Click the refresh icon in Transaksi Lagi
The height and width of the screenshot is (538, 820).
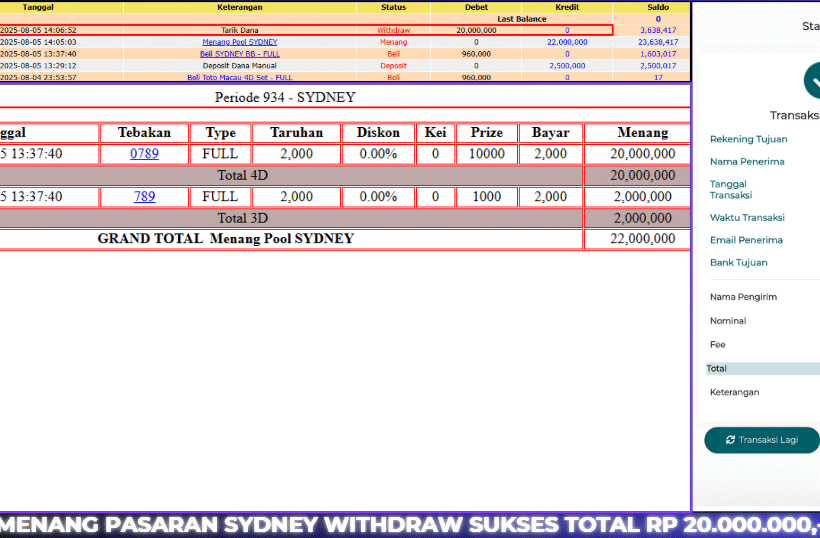click(x=730, y=440)
